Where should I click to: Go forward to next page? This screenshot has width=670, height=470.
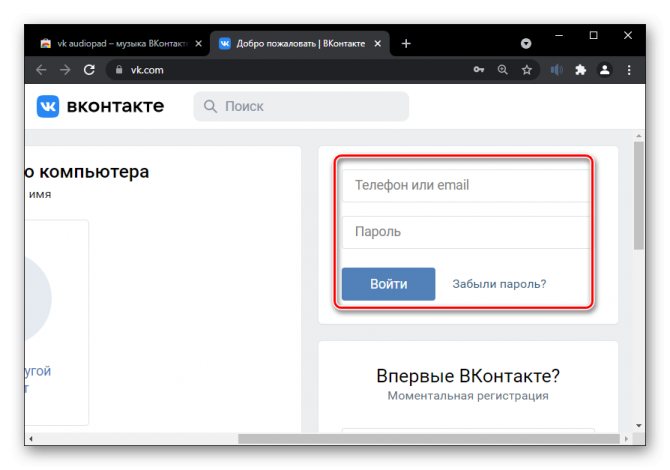click(x=65, y=70)
